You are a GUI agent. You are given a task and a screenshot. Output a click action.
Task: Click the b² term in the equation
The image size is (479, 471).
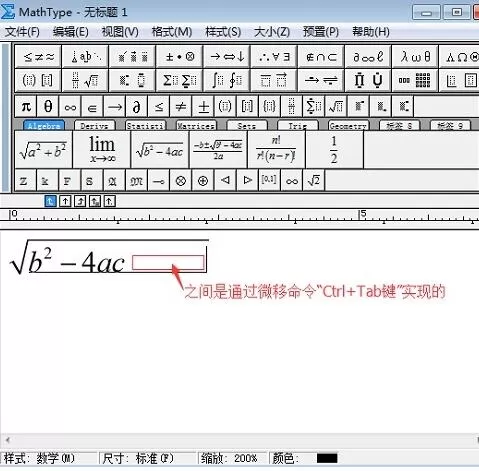pyautogui.click(x=40, y=261)
